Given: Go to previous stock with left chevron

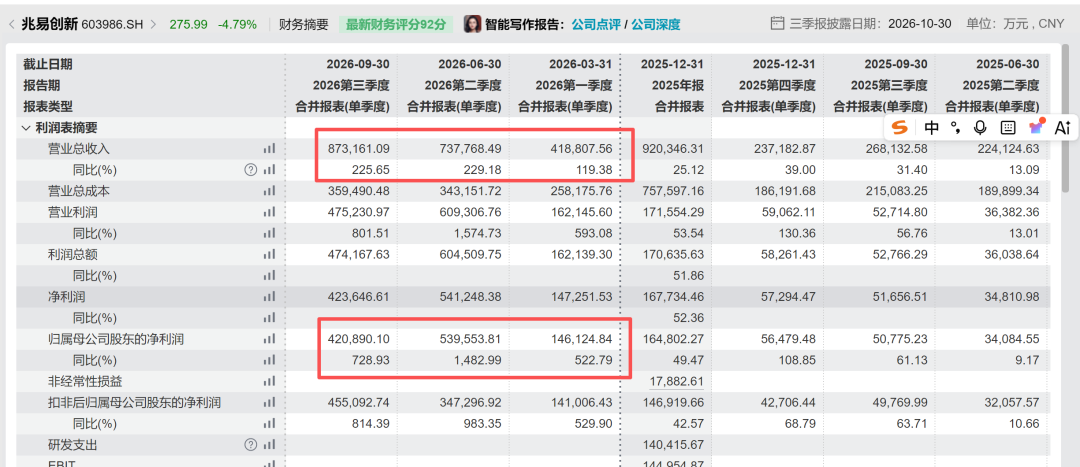Looking at the screenshot, I should [x=12, y=24].
